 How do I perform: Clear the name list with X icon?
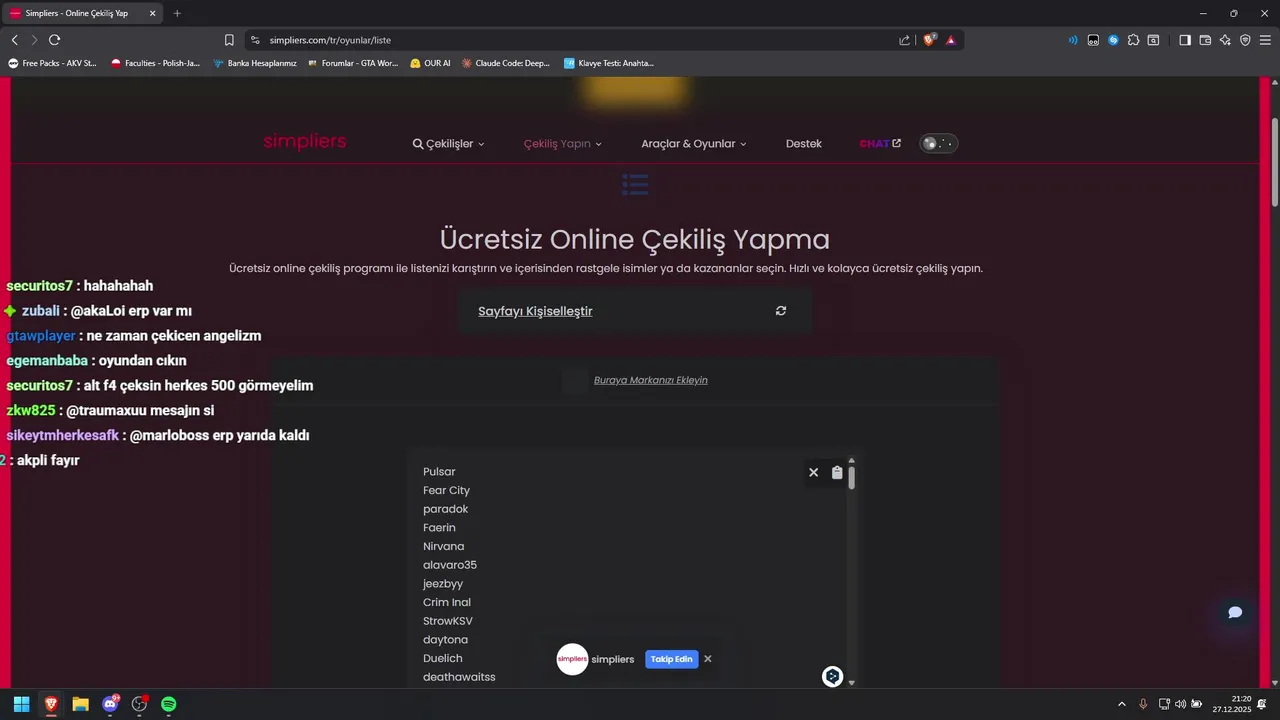click(813, 472)
